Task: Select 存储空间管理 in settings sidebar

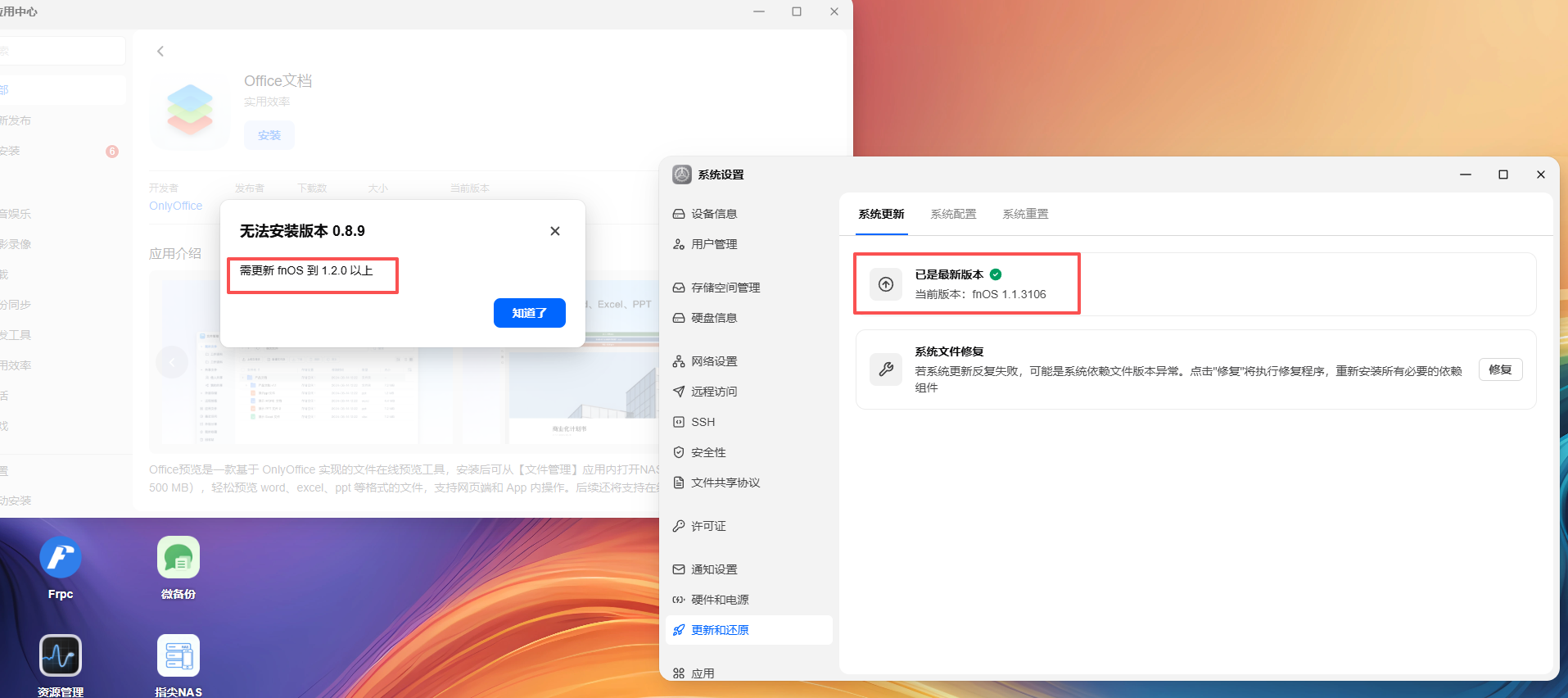Action: (x=749, y=288)
